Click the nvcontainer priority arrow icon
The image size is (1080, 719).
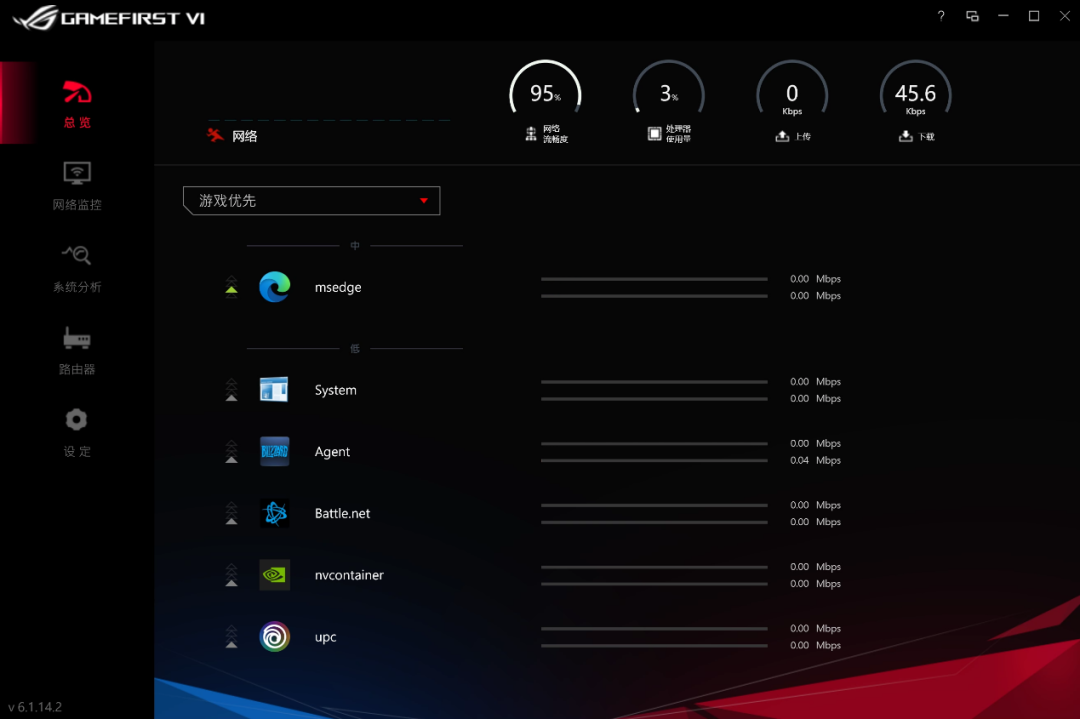231,575
